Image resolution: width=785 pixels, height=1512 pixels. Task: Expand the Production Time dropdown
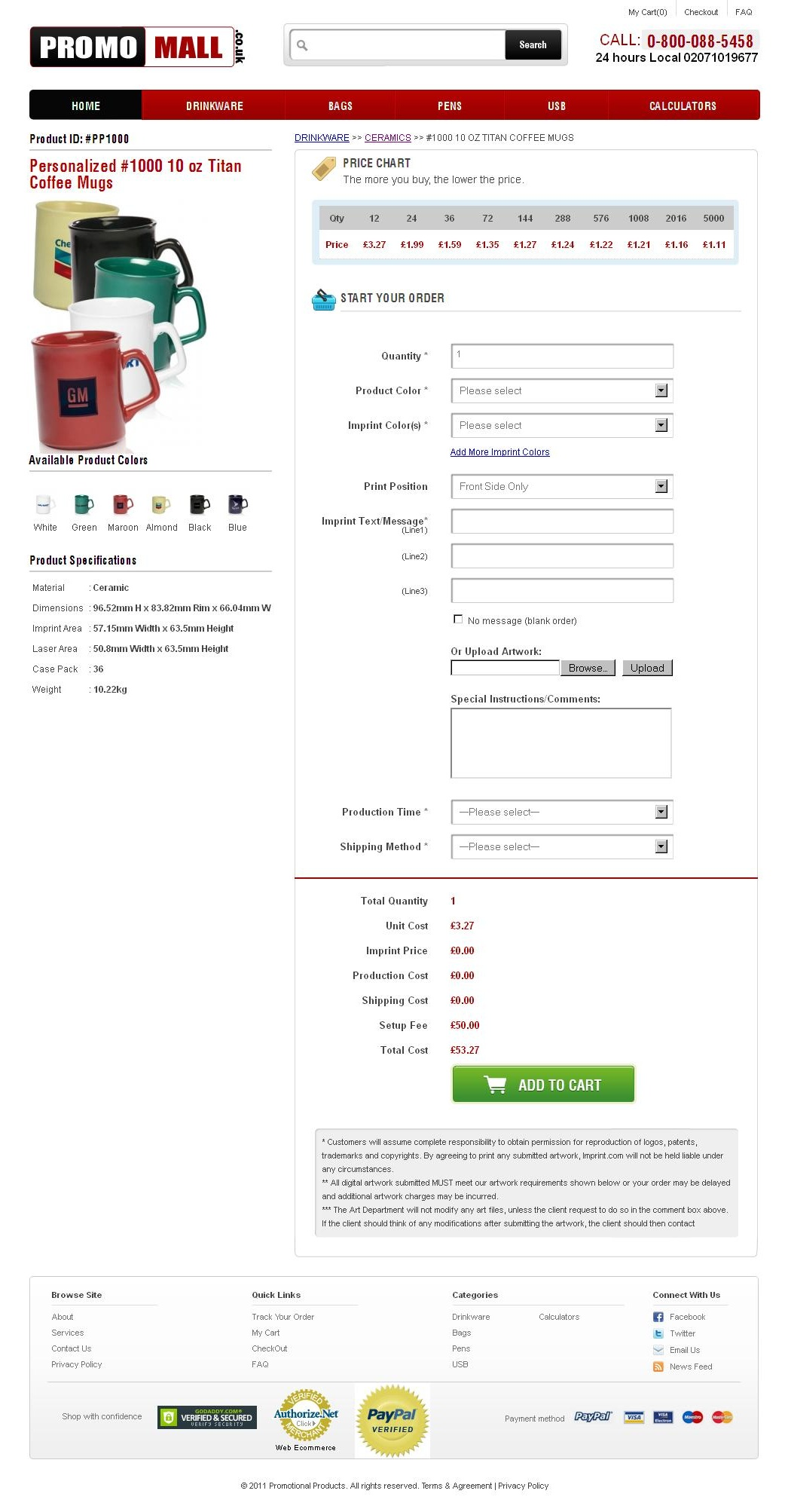(x=562, y=812)
